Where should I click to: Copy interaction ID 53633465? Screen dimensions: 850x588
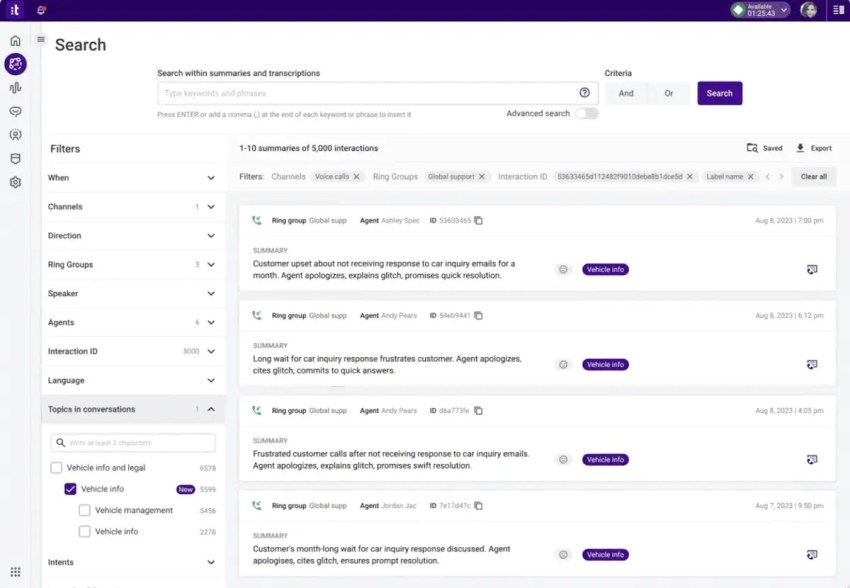pyautogui.click(x=478, y=221)
